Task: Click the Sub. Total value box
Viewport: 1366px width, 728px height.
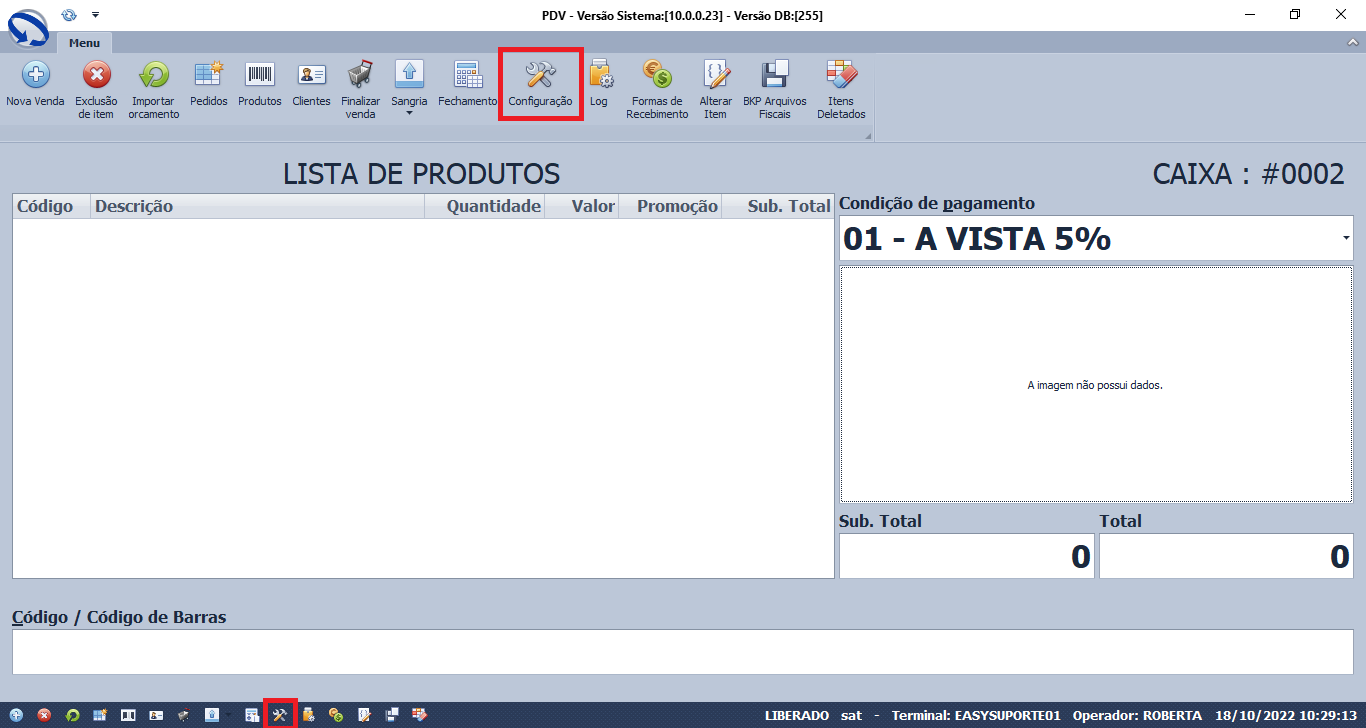Action: click(x=967, y=556)
